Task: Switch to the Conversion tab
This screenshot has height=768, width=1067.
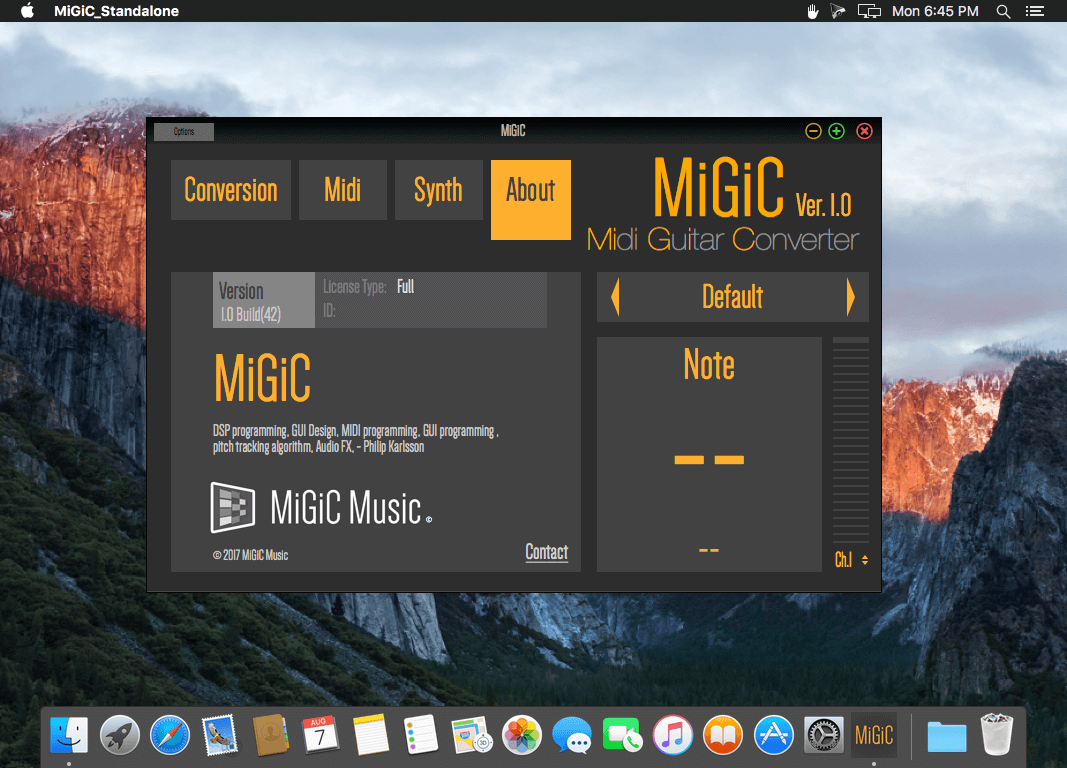Action: tap(231, 190)
